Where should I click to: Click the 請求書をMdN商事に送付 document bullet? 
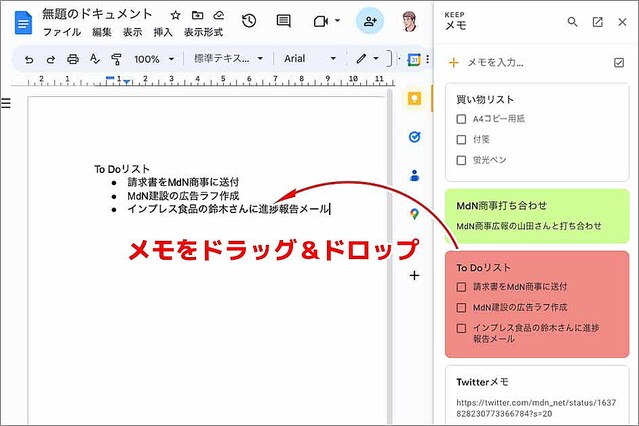click(x=183, y=182)
